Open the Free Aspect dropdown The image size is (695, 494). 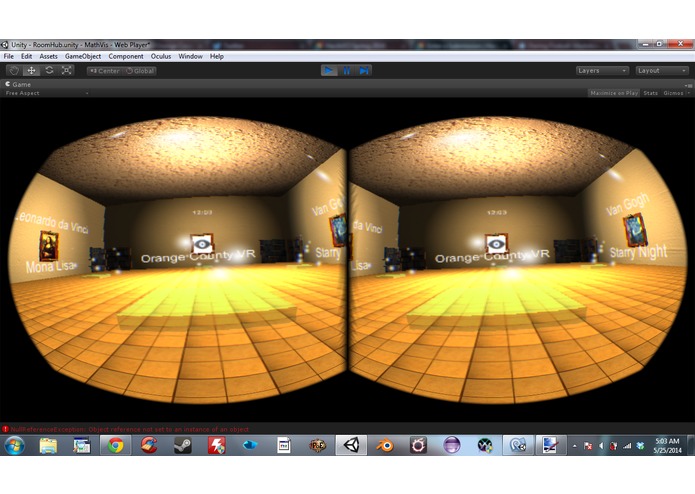[x=46, y=93]
